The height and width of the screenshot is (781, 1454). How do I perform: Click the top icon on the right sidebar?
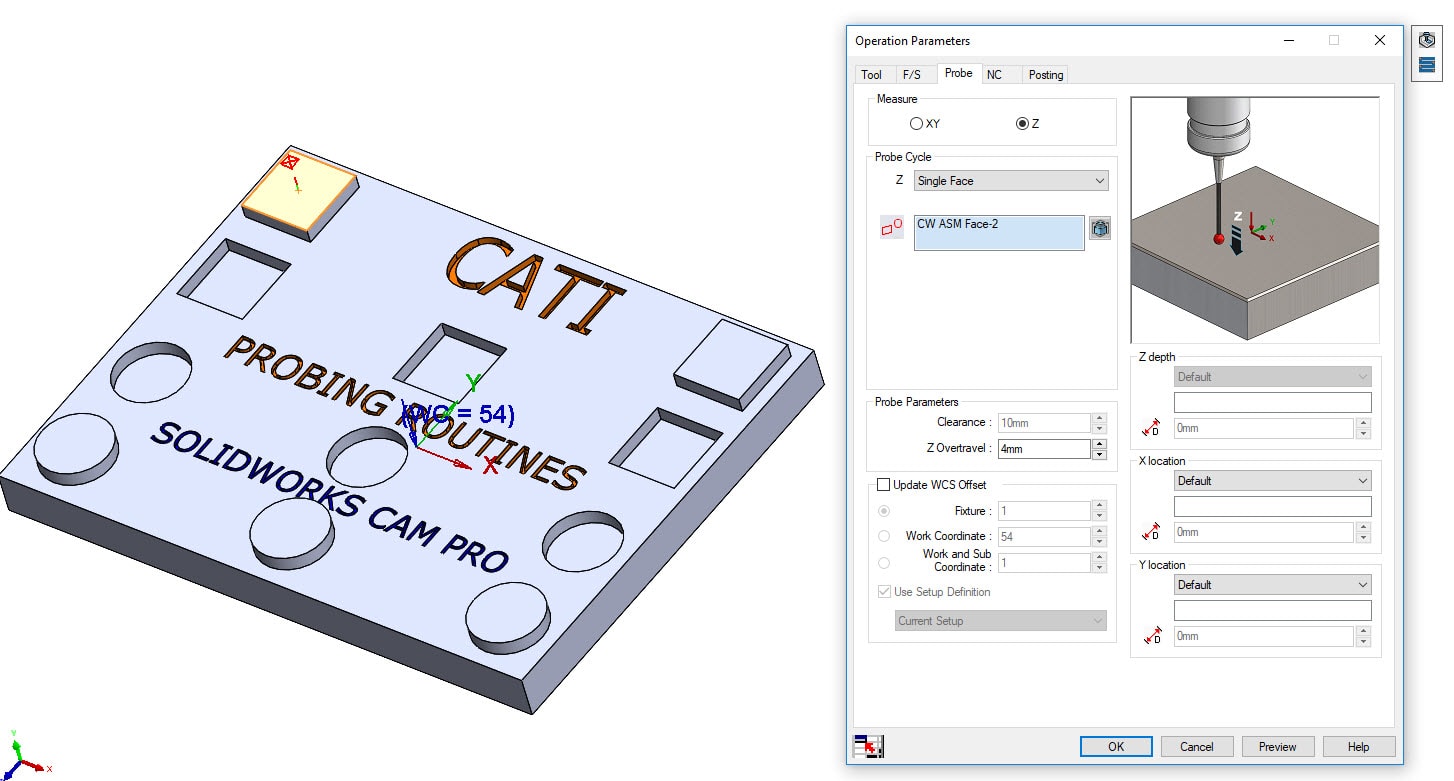pyautogui.click(x=1427, y=41)
